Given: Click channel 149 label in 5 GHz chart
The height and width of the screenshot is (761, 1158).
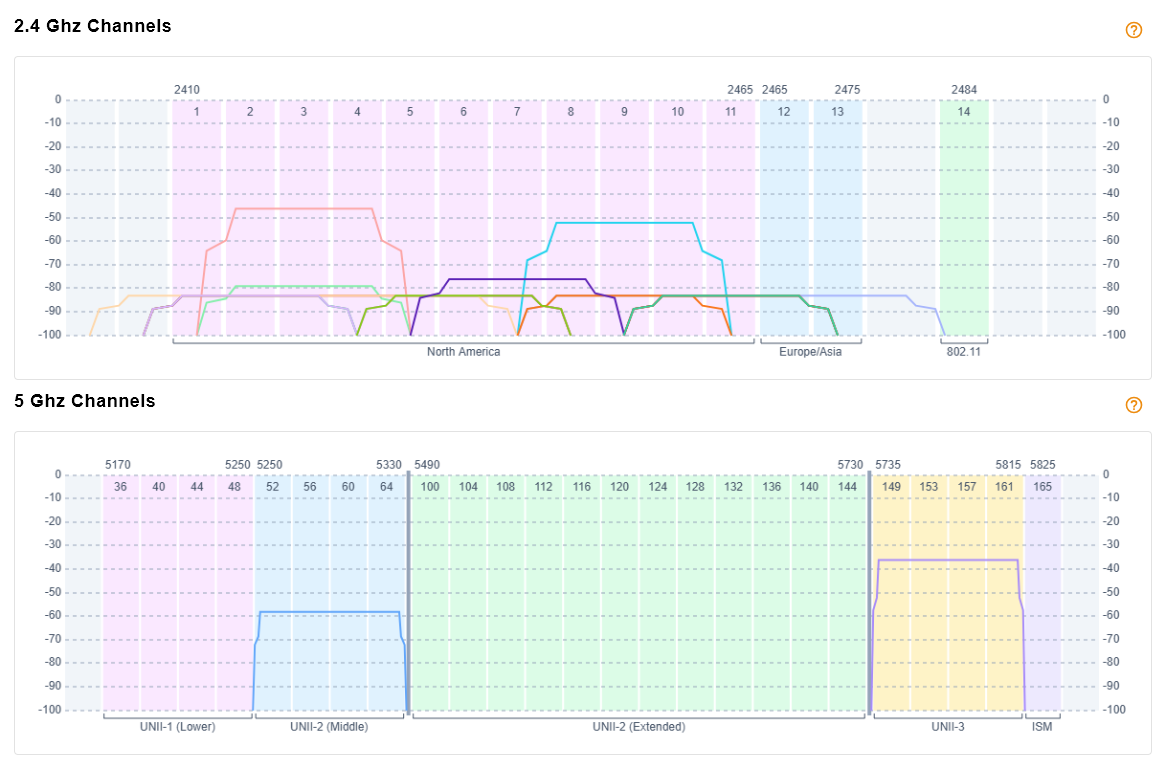Looking at the screenshot, I should pos(891,487).
